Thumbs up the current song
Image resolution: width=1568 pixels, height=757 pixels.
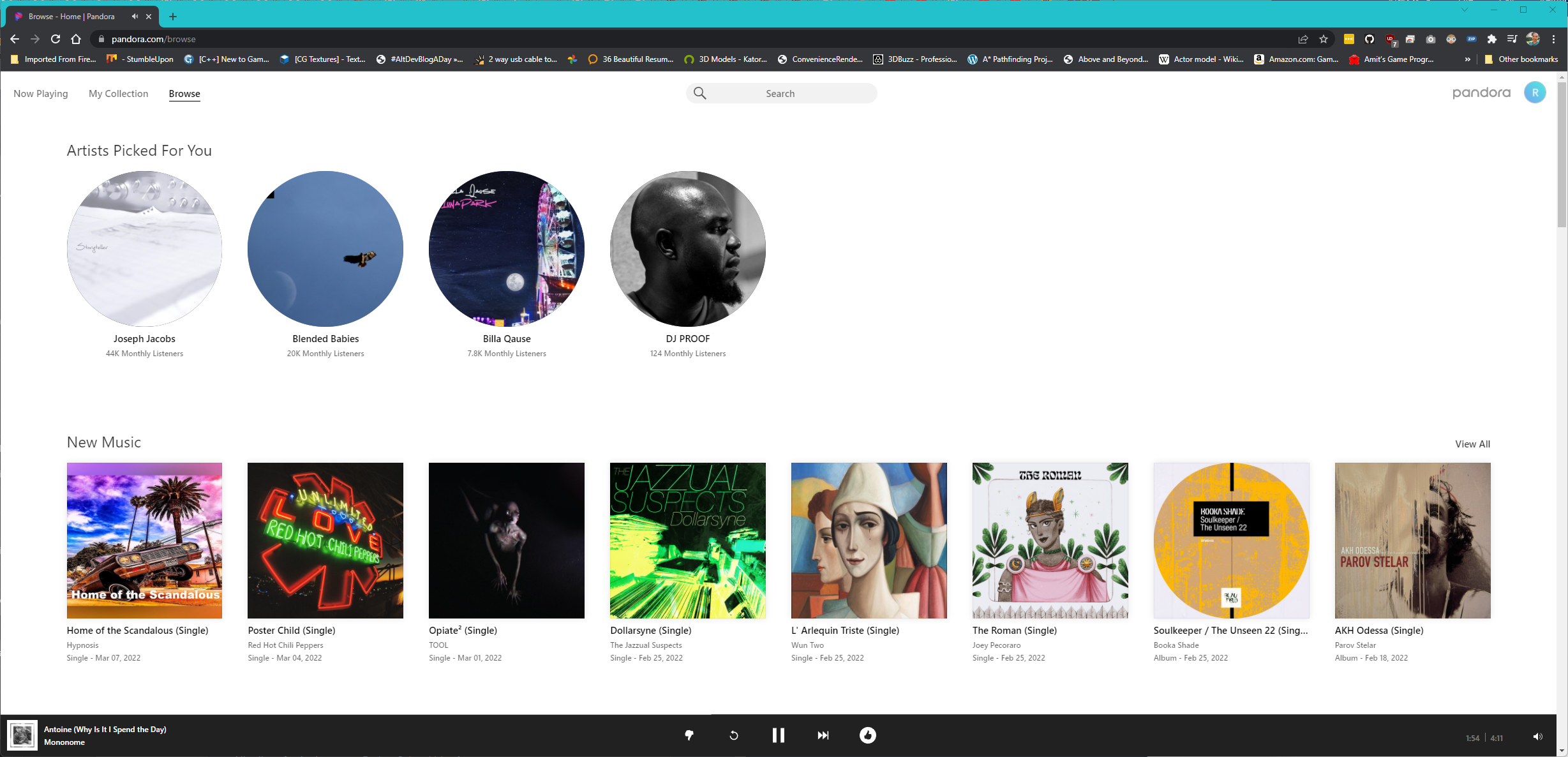pyautogui.click(x=868, y=735)
